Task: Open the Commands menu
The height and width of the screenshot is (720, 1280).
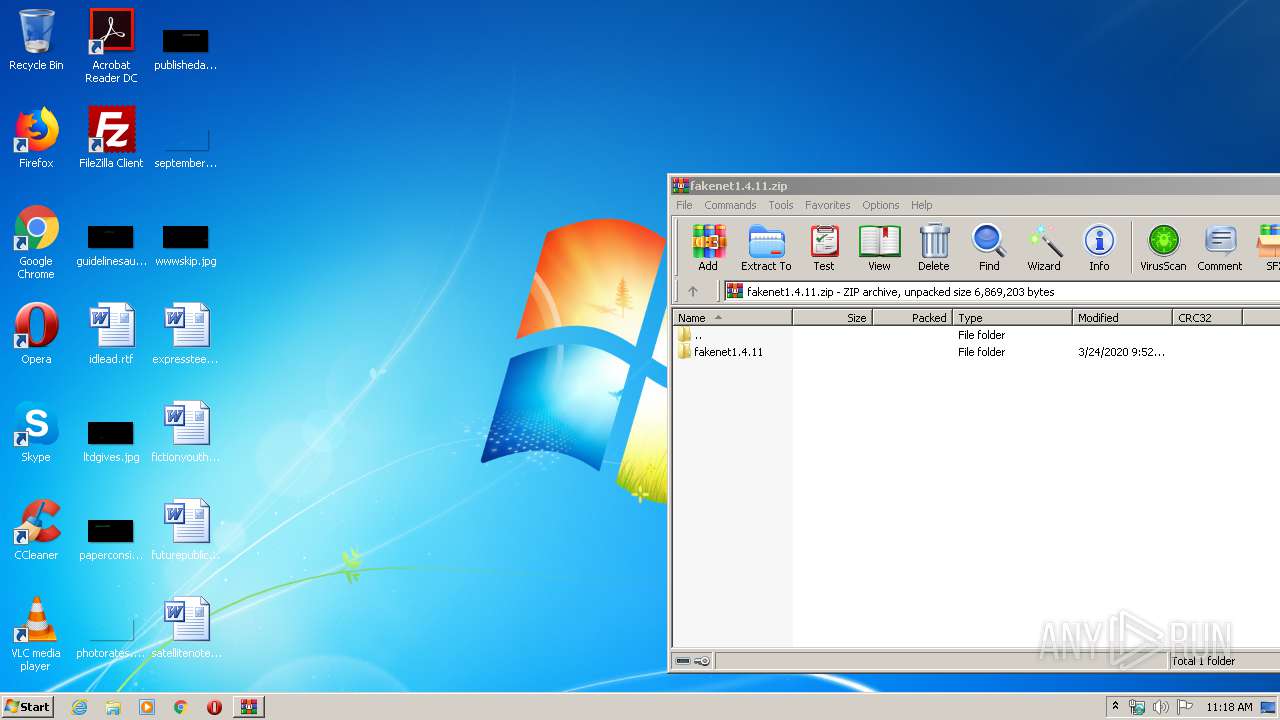Action: pos(730,205)
